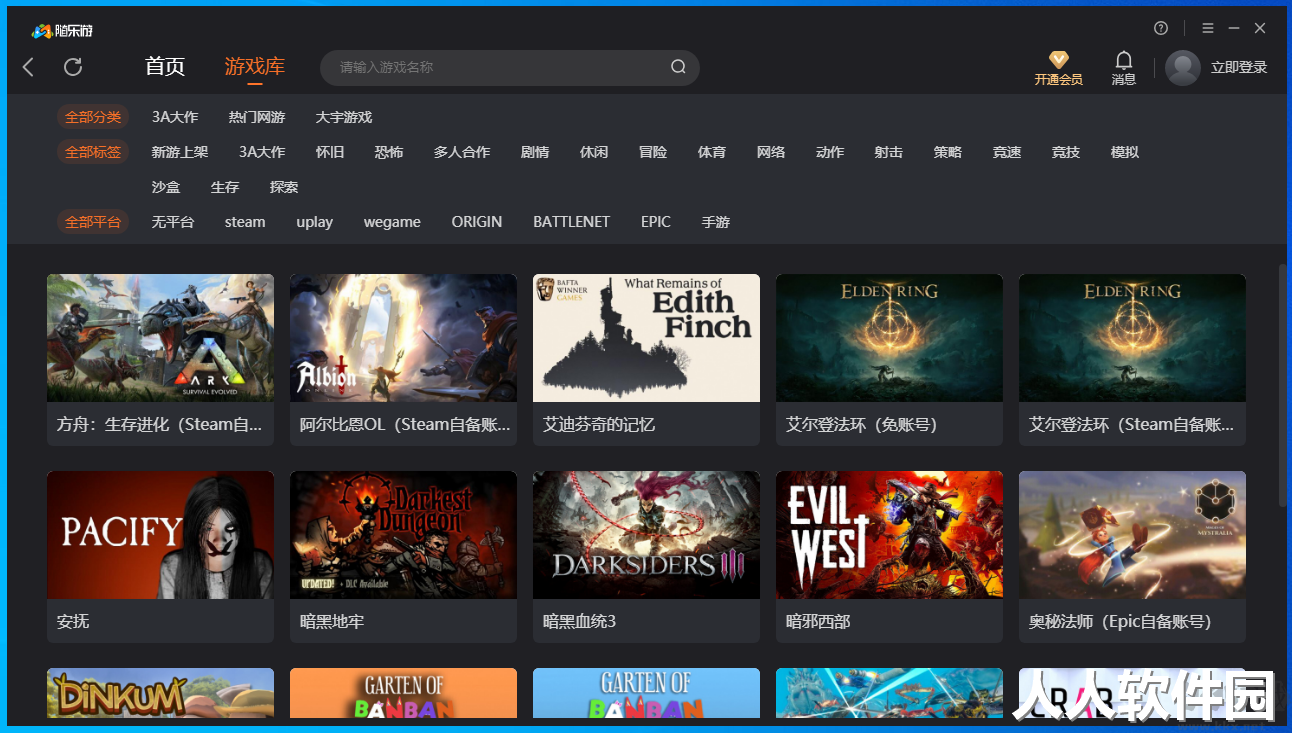This screenshot has height=733, width=1292.
Task: Click the refresh icon
Action: point(73,67)
